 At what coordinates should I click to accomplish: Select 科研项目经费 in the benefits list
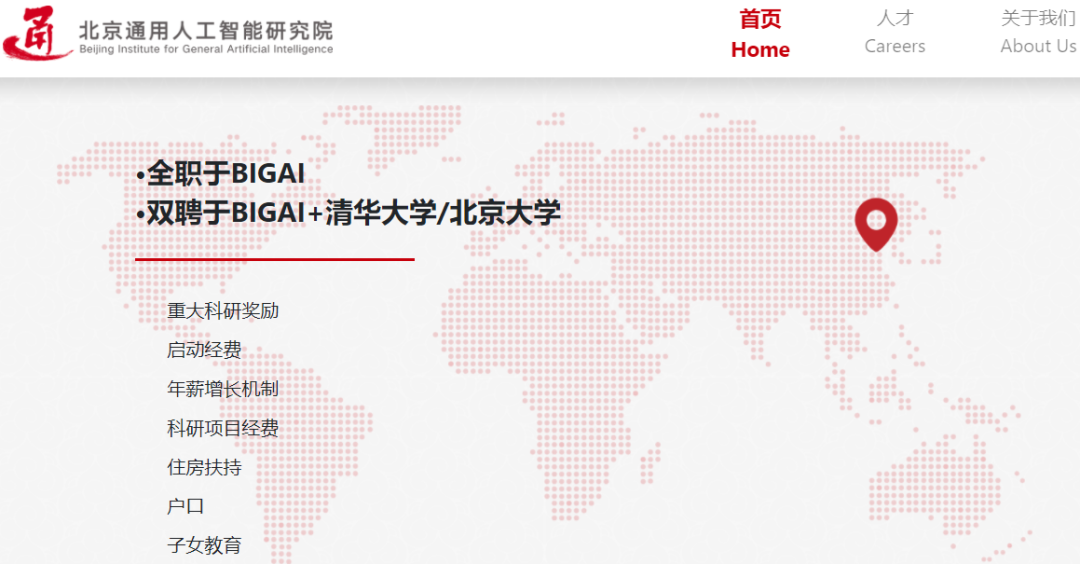pyautogui.click(x=223, y=428)
